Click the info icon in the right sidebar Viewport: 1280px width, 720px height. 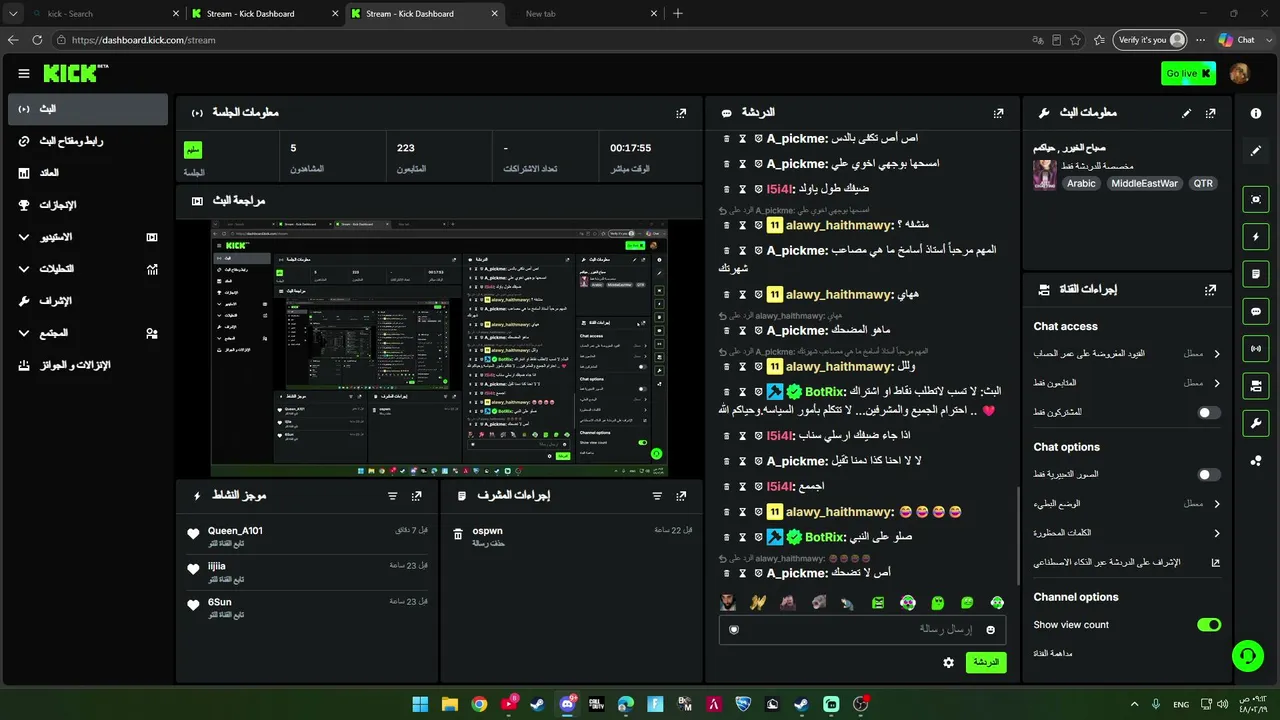pos(1256,114)
